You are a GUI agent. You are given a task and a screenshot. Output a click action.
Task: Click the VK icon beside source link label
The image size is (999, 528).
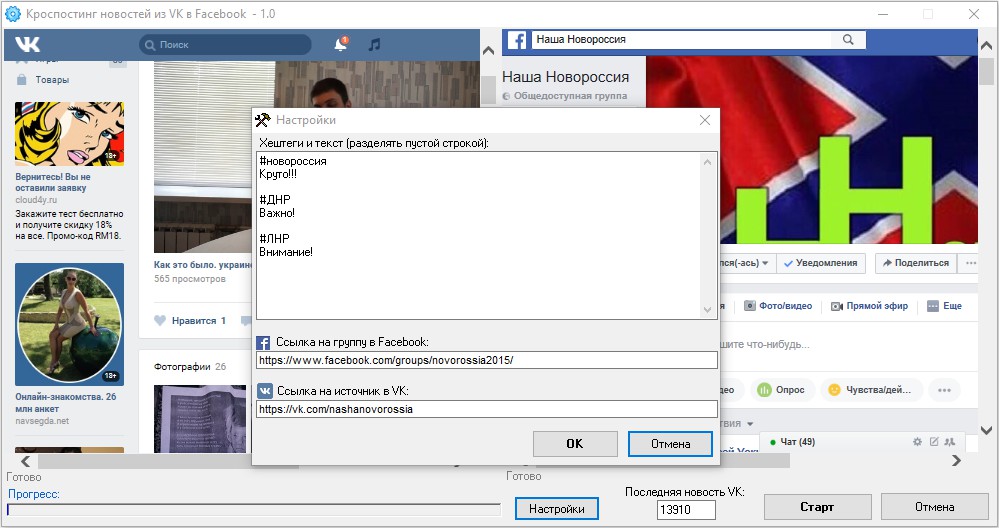tap(264, 391)
